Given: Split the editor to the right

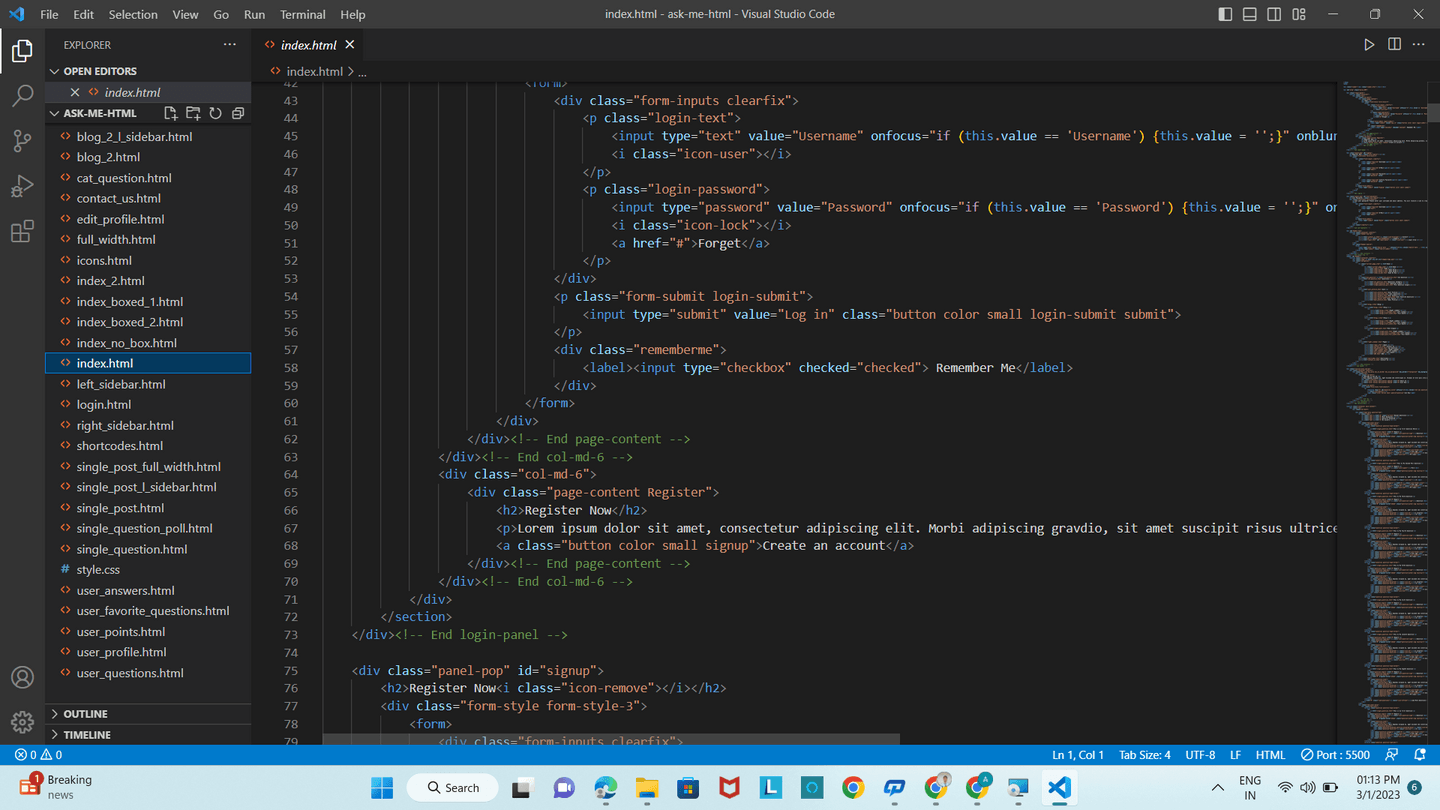Looking at the screenshot, I should point(1394,45).
